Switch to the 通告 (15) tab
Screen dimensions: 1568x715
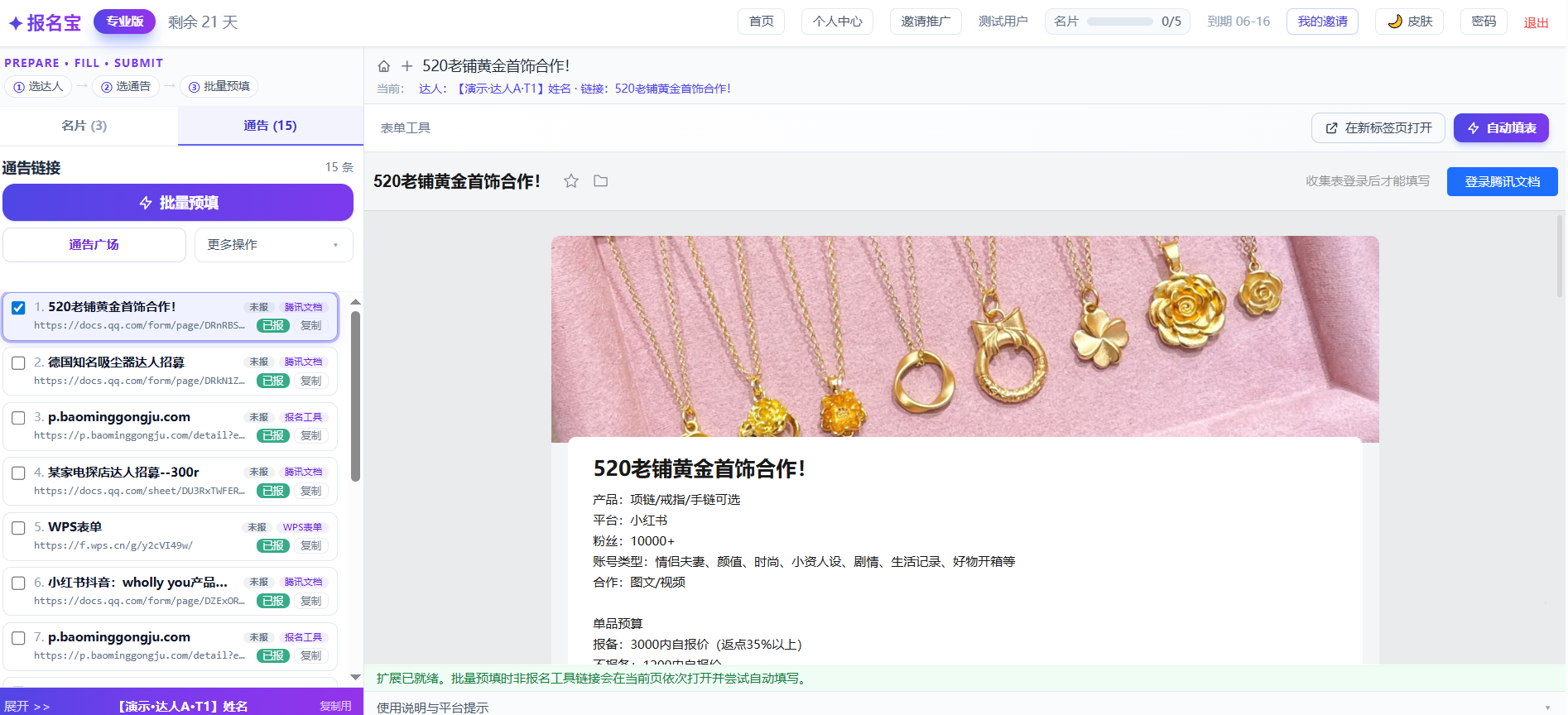tap(270, 126)
